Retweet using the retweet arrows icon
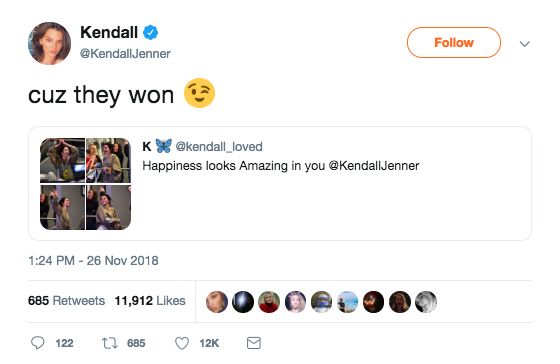 tap(109, 343)
